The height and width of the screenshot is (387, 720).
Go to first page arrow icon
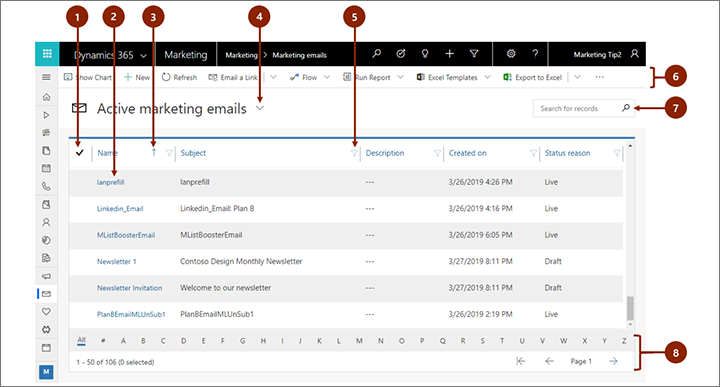(x=521, y=361)
